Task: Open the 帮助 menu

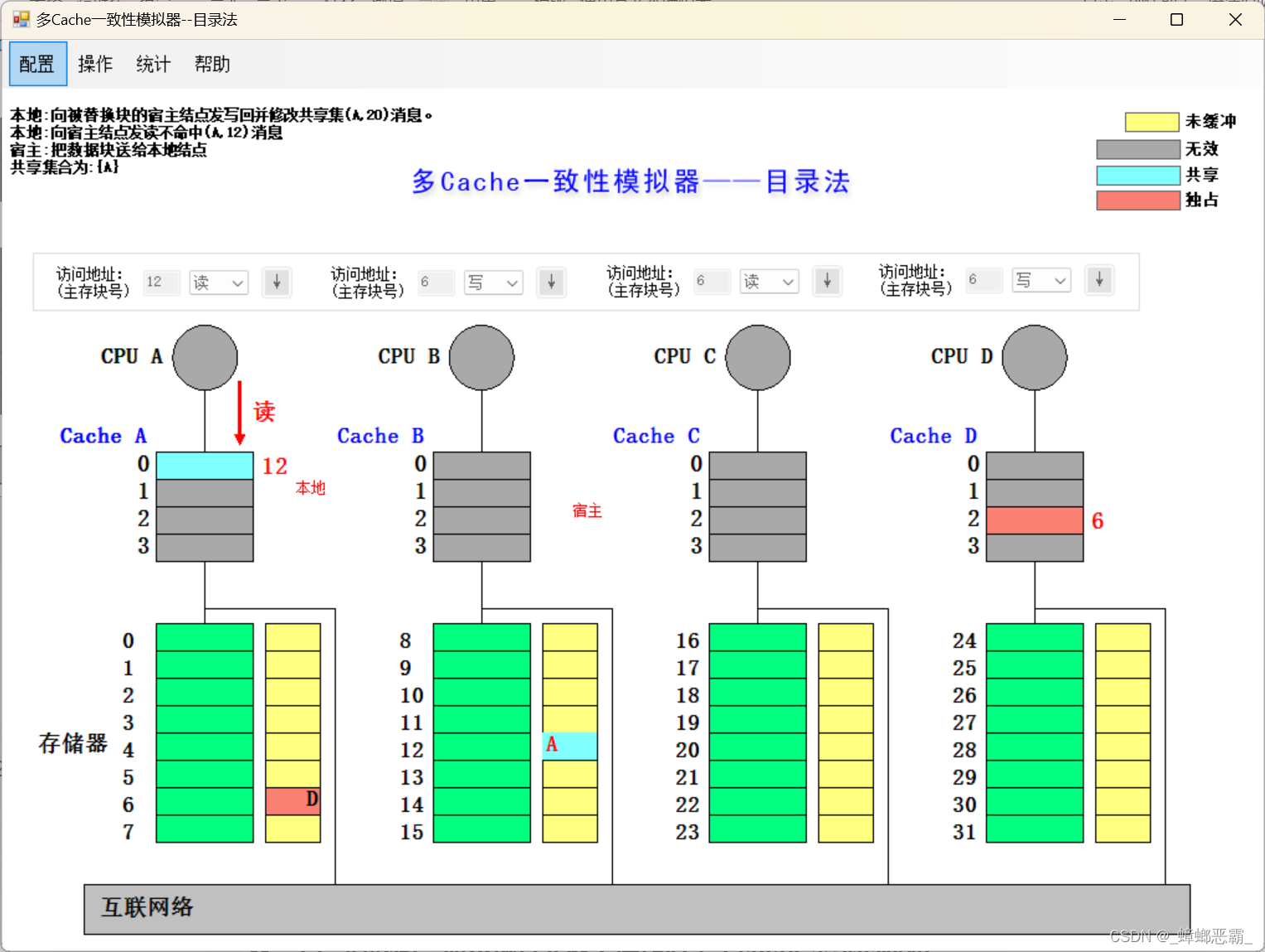Action: pos(212,64)
